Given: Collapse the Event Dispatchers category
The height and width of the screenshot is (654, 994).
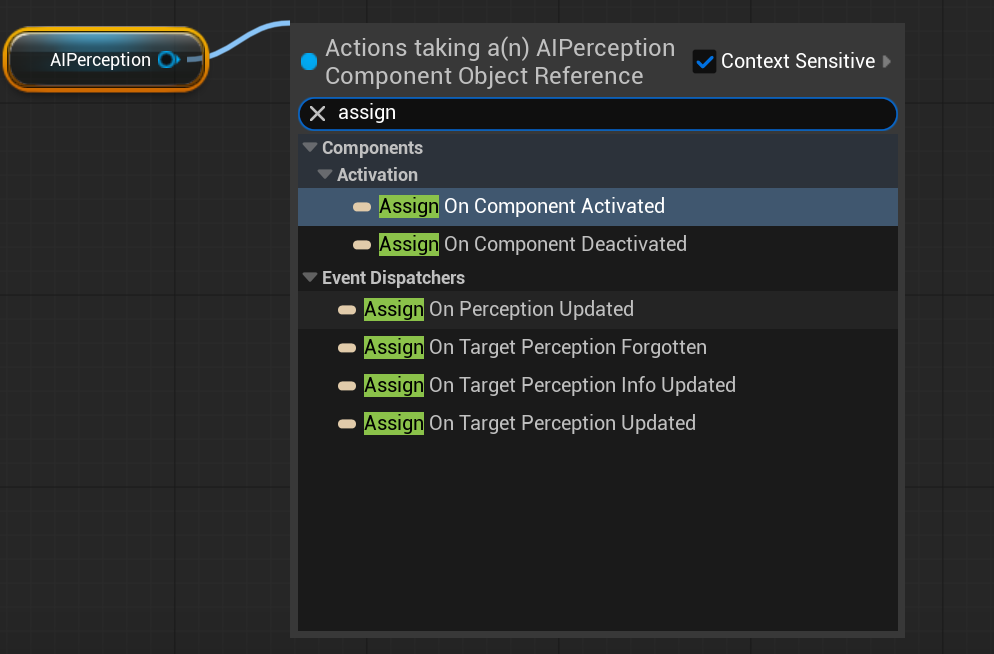Looking at the screenshot, I should (310, 278).
